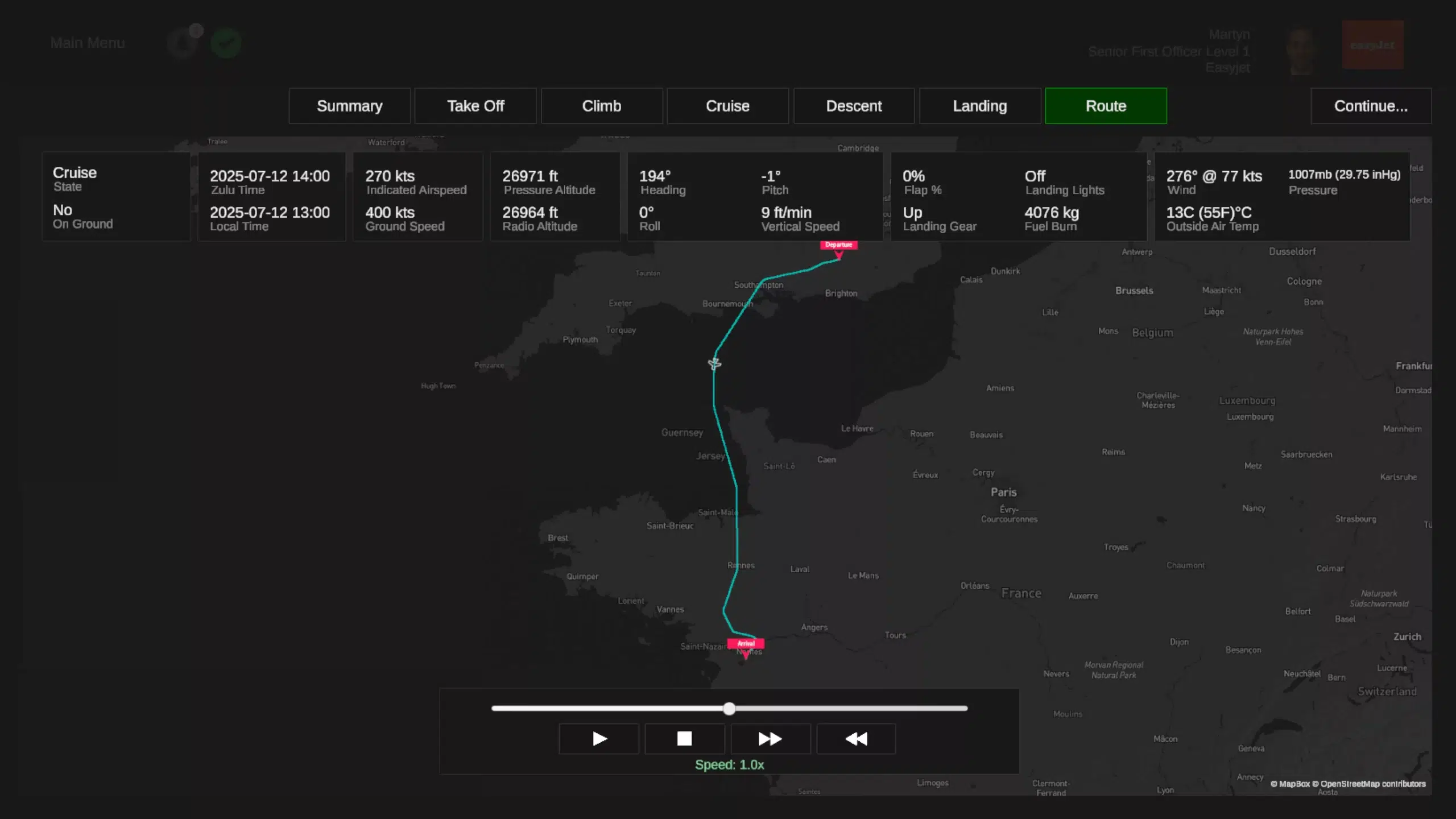Switch to the Take Off tab
Viewport: 1456px width, 819px height.
(x=475, y=106)
